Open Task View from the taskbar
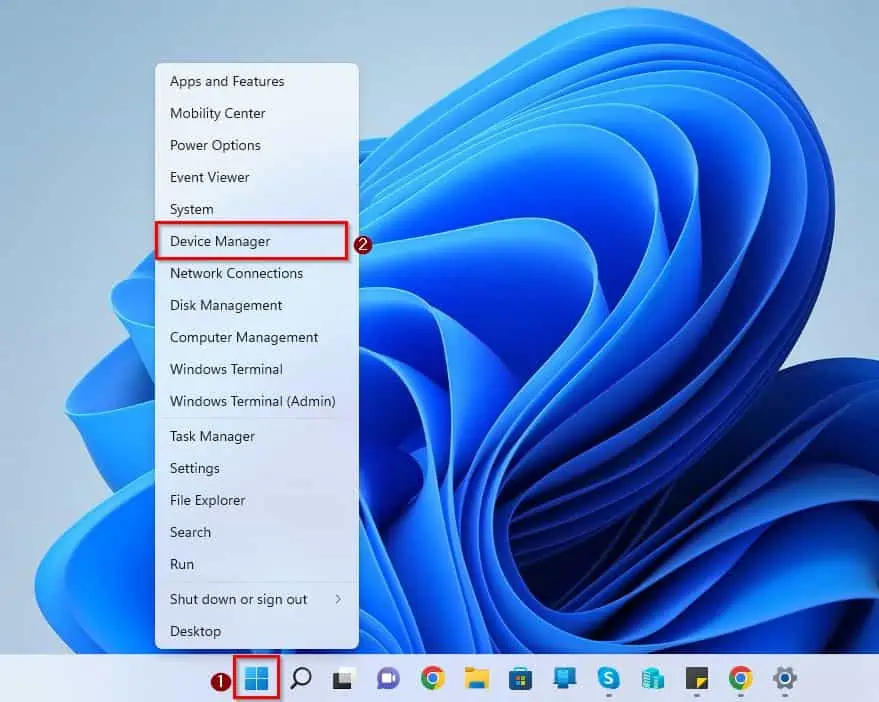This screenshot has width=879, height=702. click(x=344, y=678)
